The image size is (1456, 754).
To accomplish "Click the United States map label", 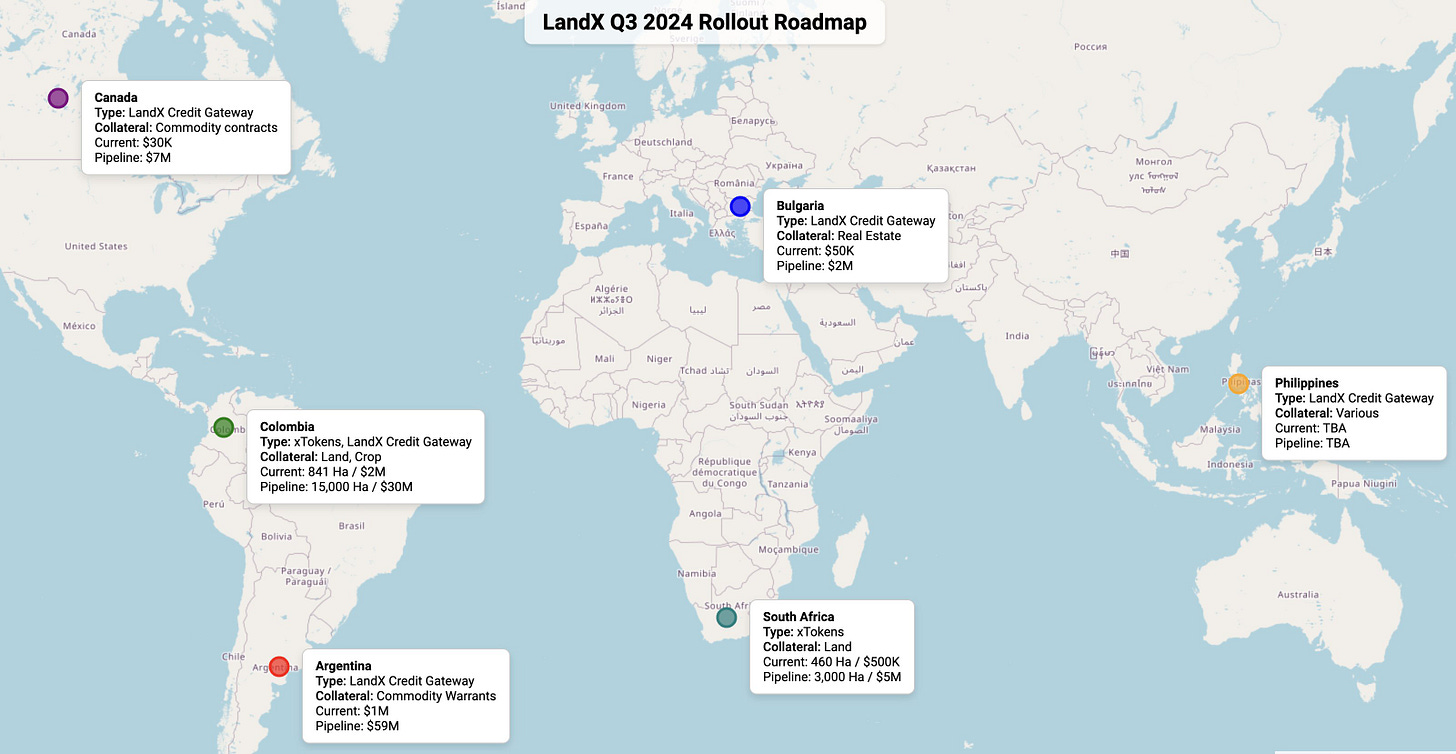I will 96,246.
